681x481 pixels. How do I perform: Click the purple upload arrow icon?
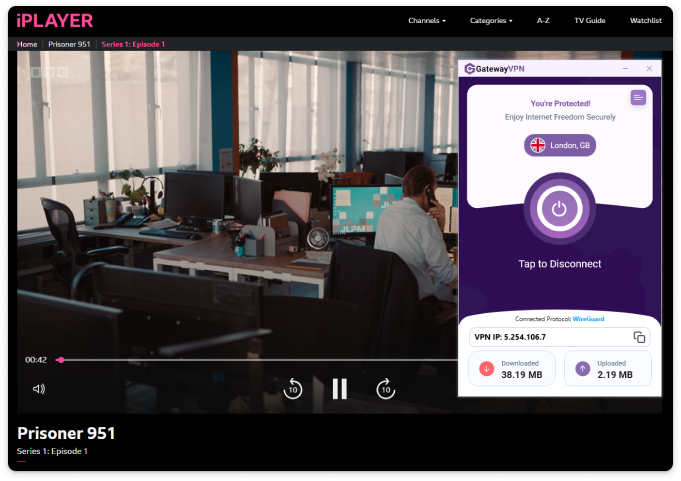582,369
